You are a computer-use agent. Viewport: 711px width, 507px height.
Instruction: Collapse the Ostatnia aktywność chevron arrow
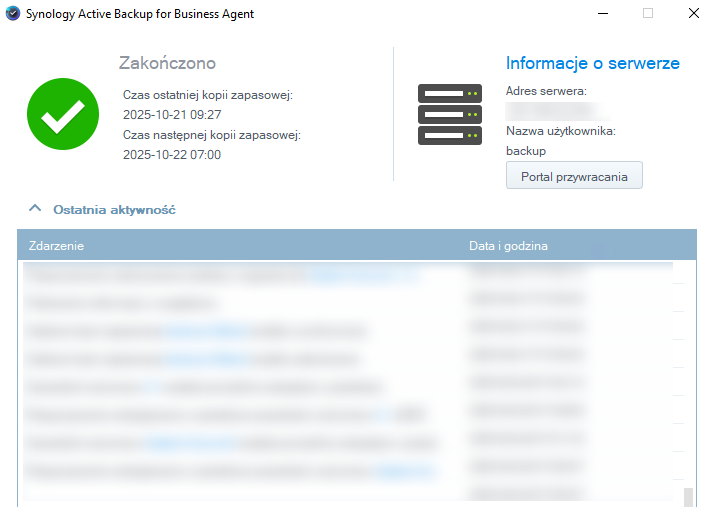[x=35, y=209]
